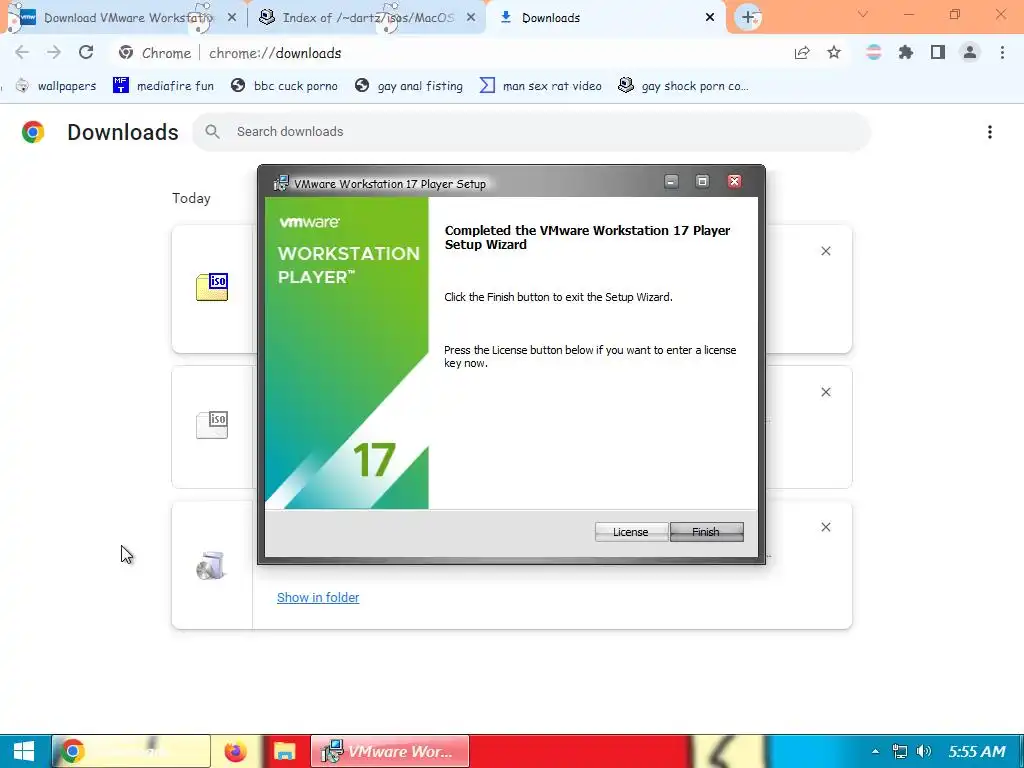Open mediafire fun bookmark
The height and width of the screenshot is (768, 1024).
163,86
